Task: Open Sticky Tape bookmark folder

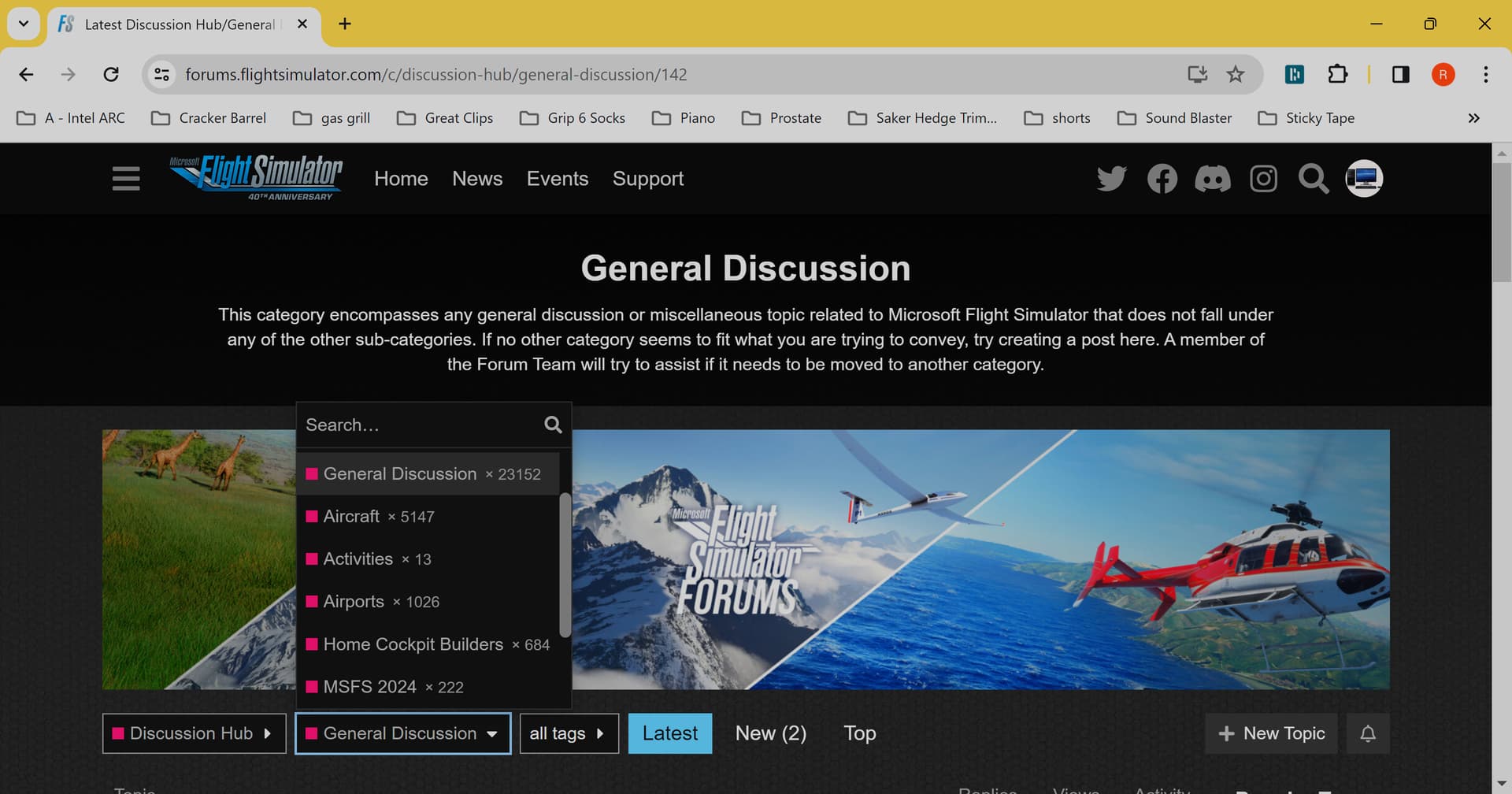Action: point(1306,118)
